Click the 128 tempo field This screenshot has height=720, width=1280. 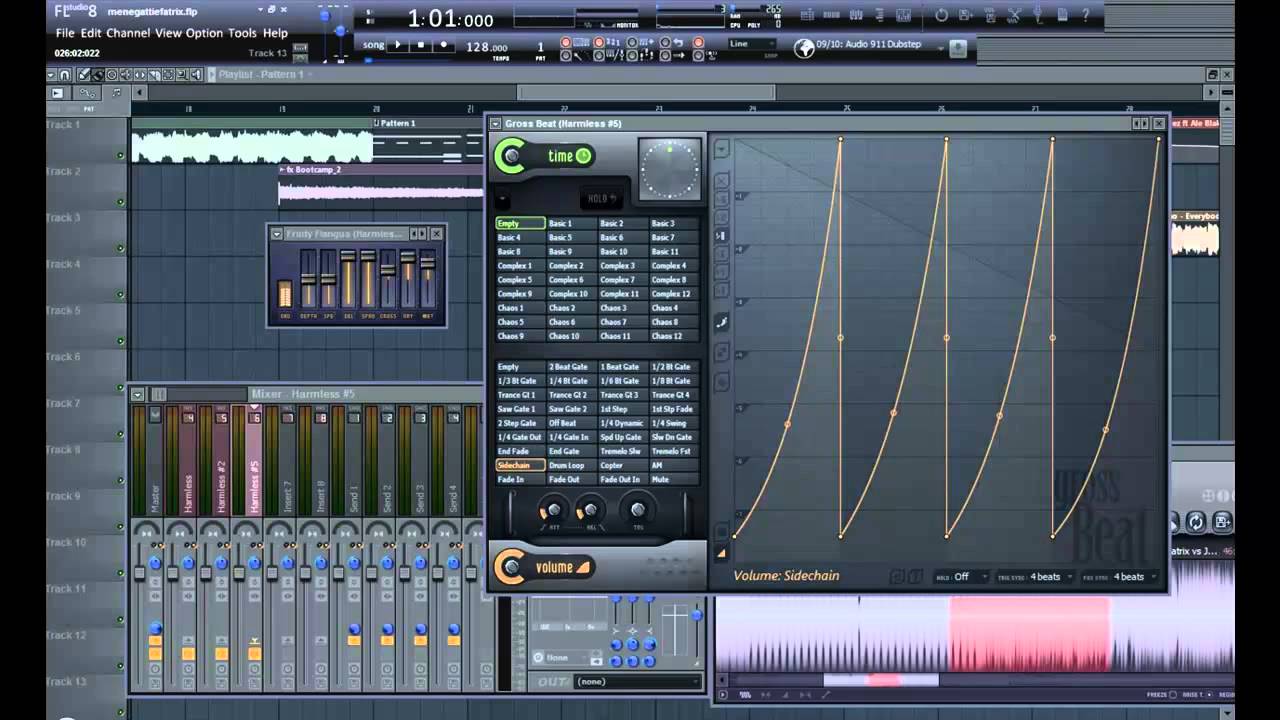pyautogui.click(x=486, y=46)
